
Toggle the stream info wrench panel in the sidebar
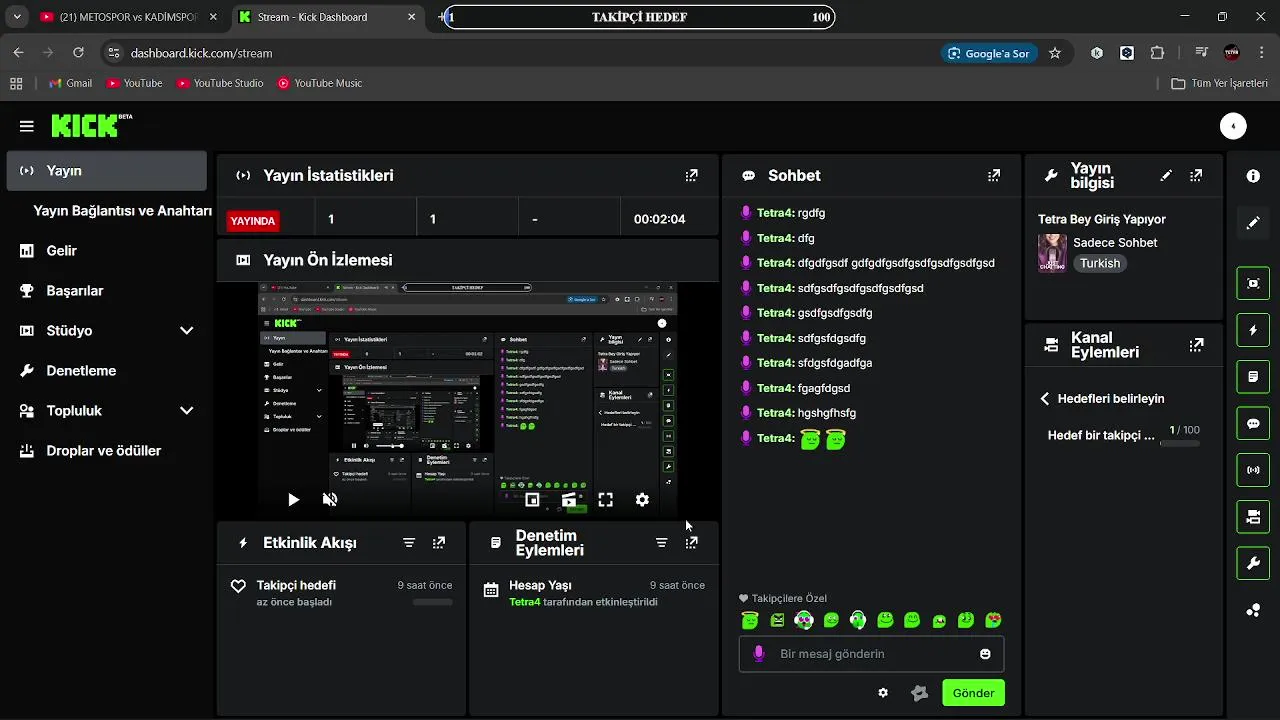pos(1253,563)
